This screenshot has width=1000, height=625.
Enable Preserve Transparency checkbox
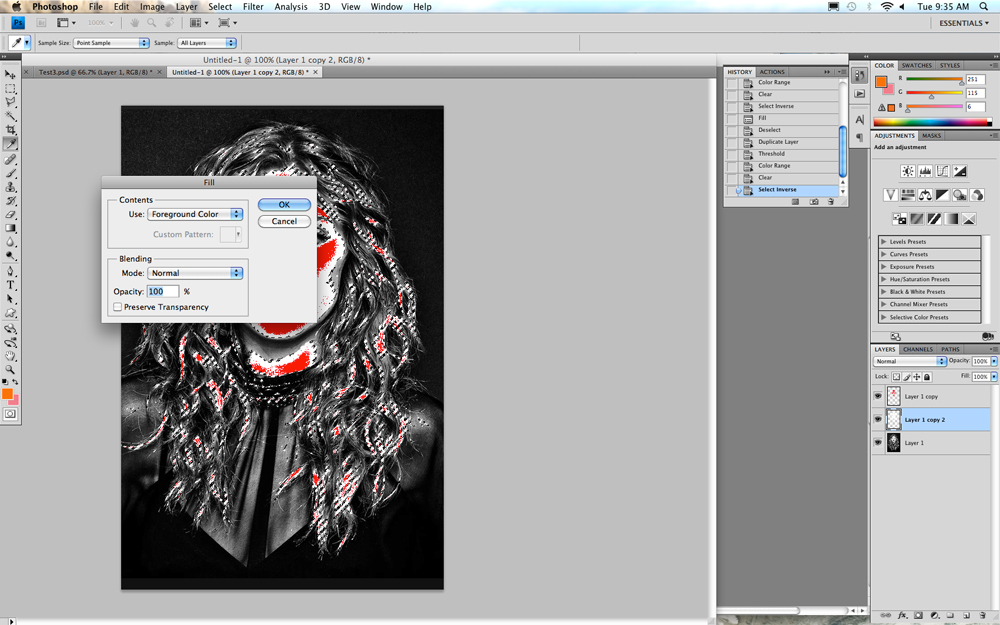click(x=118, y=307)
